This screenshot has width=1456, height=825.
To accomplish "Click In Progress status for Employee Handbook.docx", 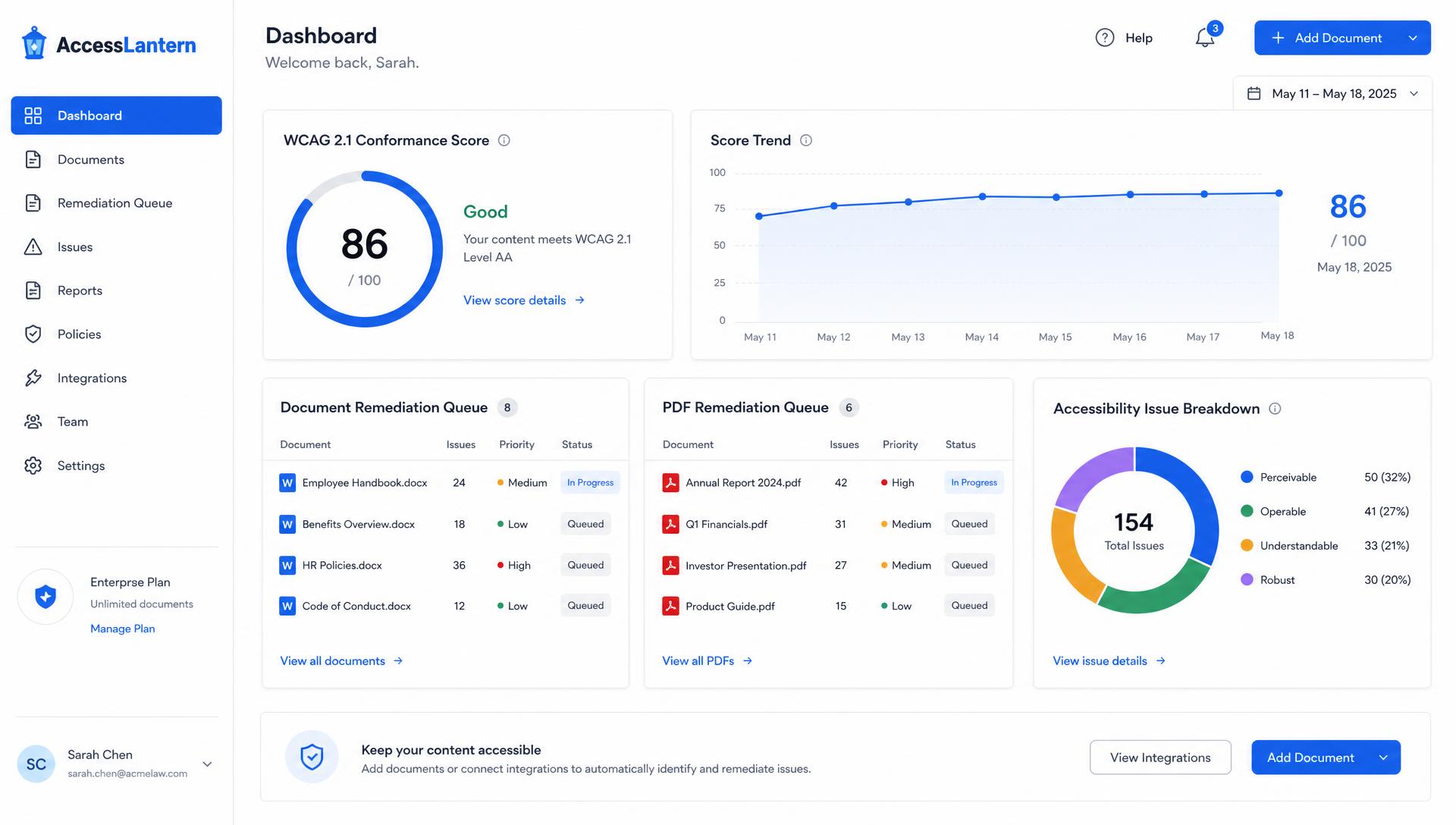I will pyautogui.click(x=590, y=483).
